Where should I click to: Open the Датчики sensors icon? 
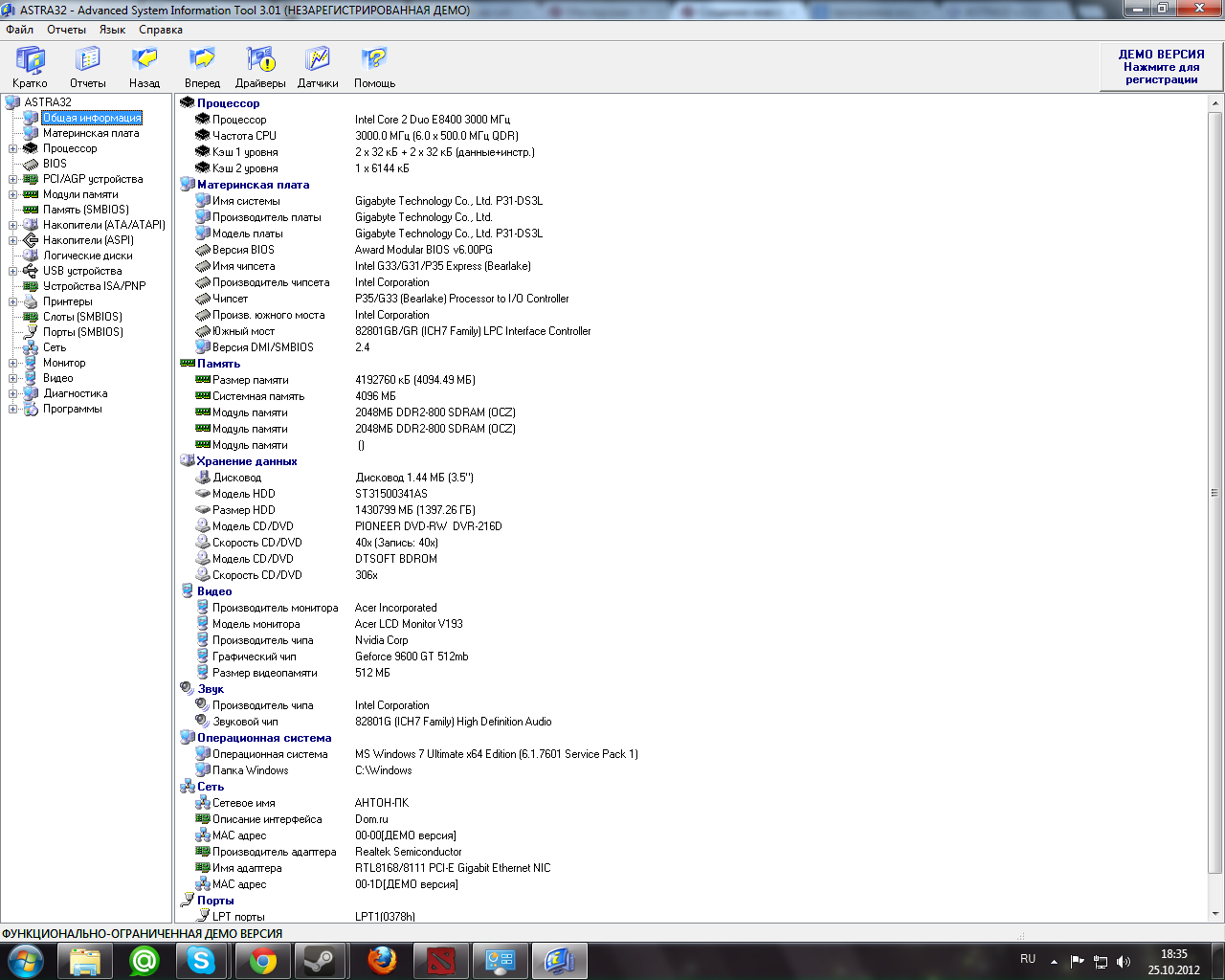(318, 60)
